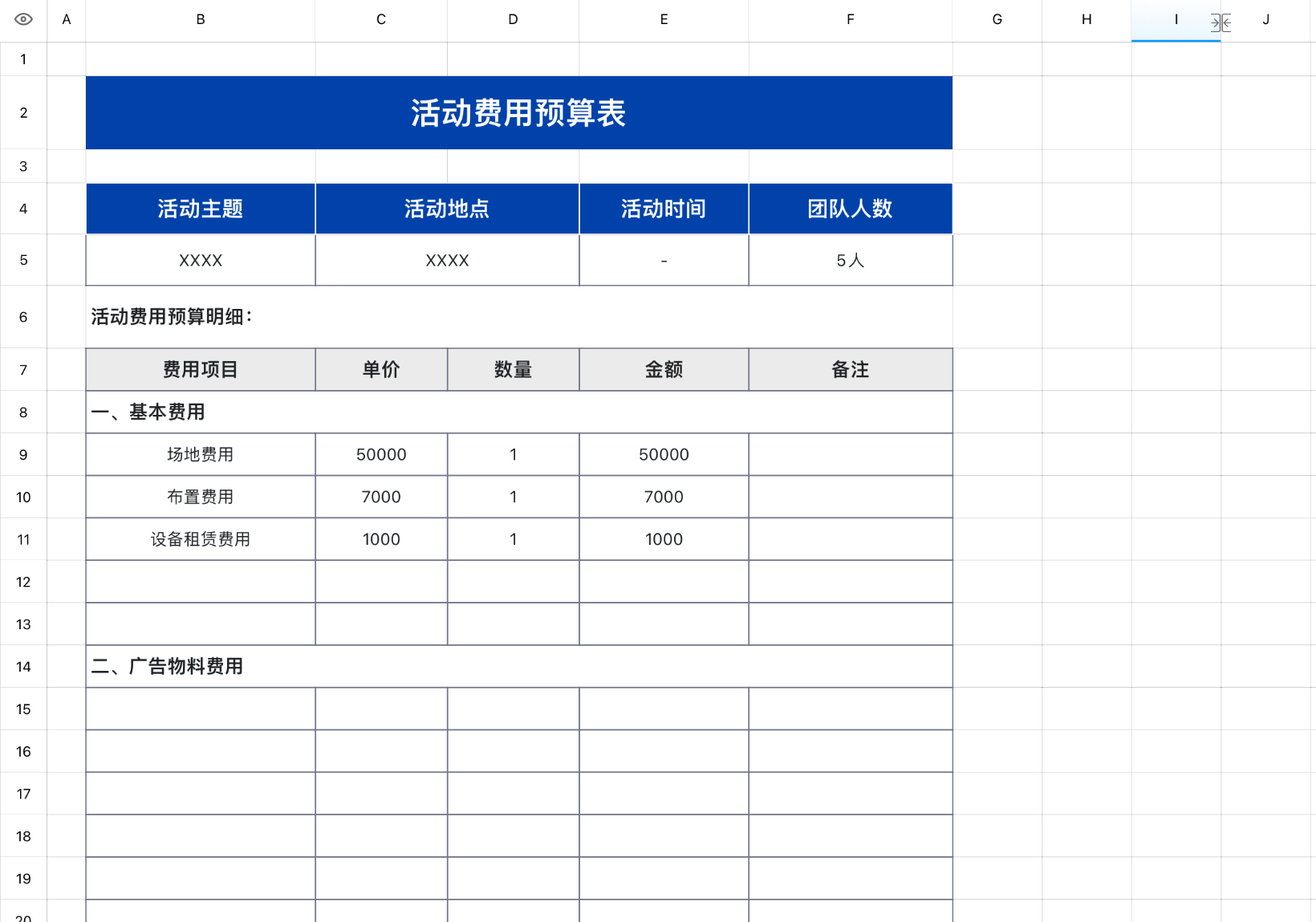The height and width of the screenshot is (922, 1316).
Task: Select the 布置费用 cell
Action: pyautogui.click(x=201, y=498)
